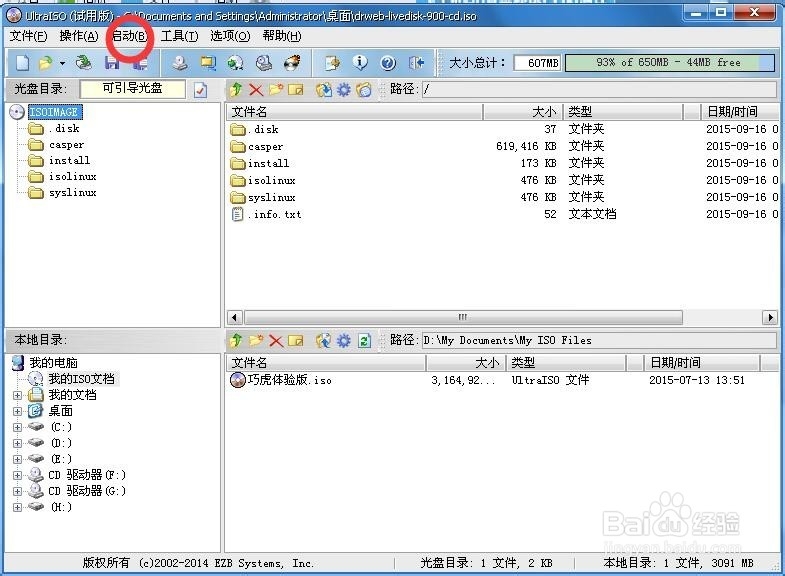Open the 文件(F) menu
The height and width of the screenshot is (576, 785).
point(29,36)
